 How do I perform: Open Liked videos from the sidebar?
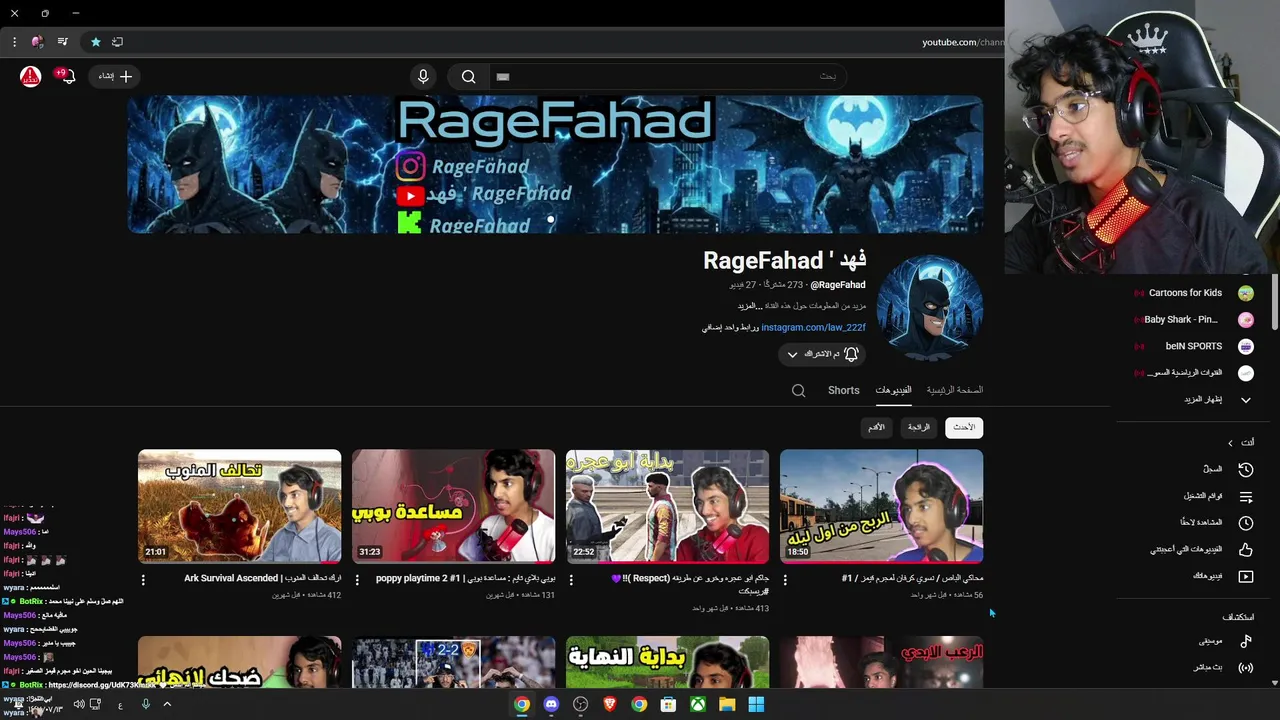pos(1202,549)
